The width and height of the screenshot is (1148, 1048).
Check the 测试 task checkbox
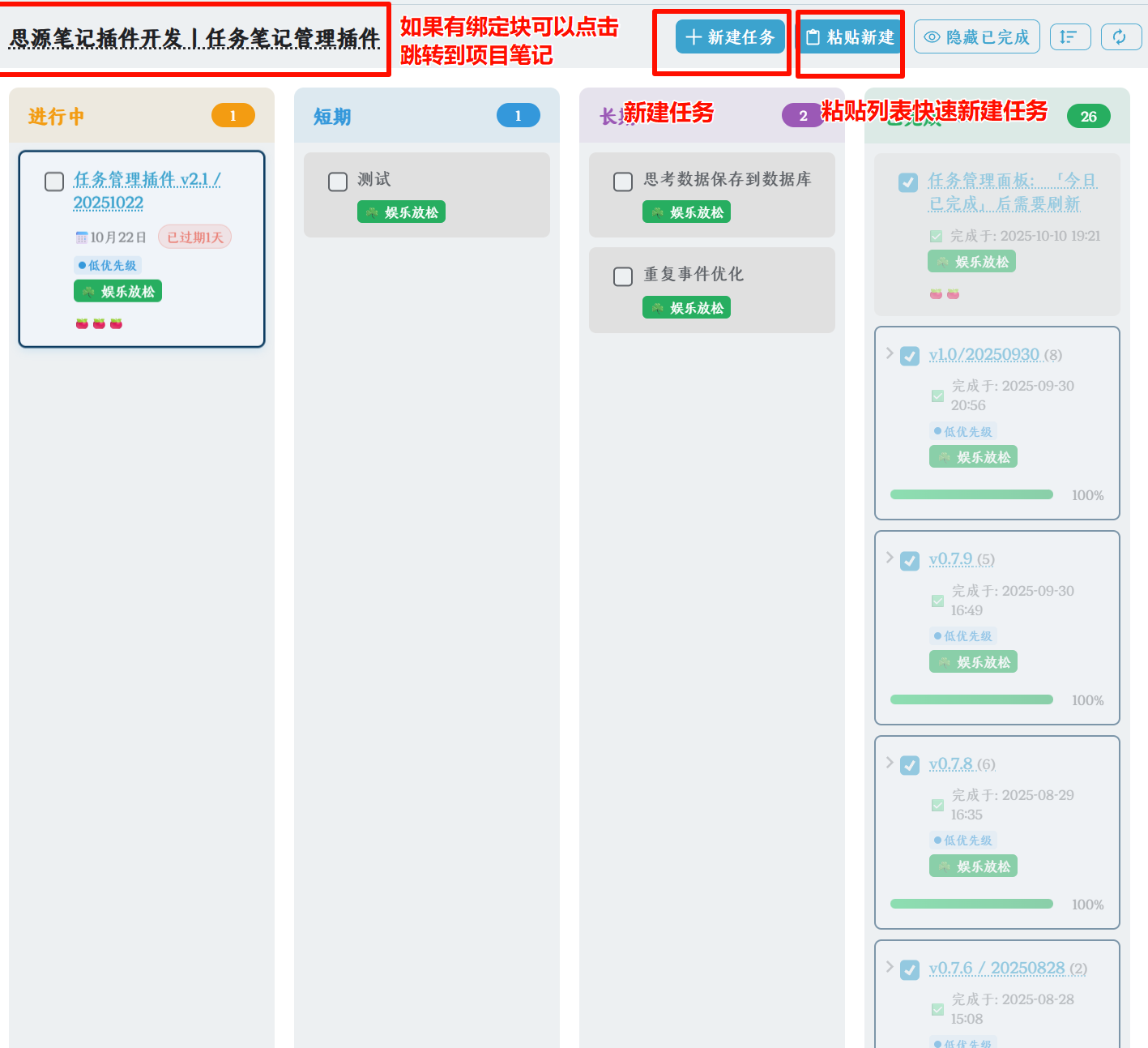338,182
